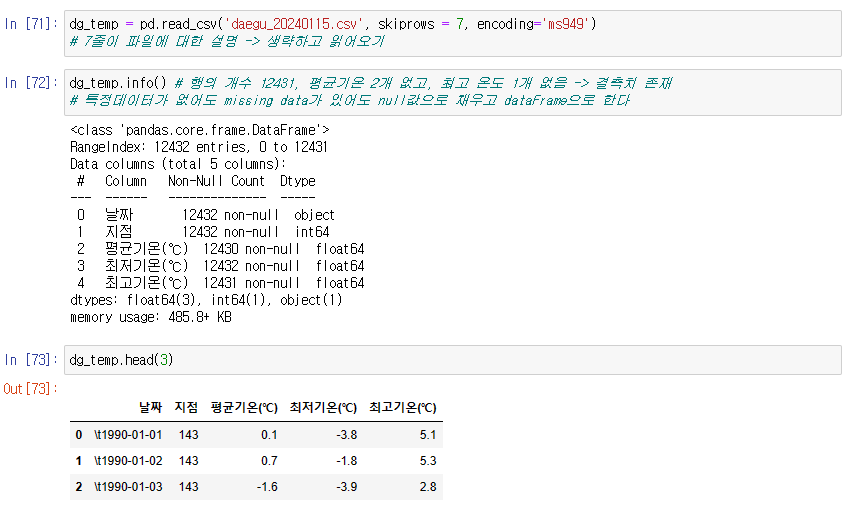Screen dimensions: 847x505
Task: Click the 날짜 column header in table
Action: (x=150, y=407)
